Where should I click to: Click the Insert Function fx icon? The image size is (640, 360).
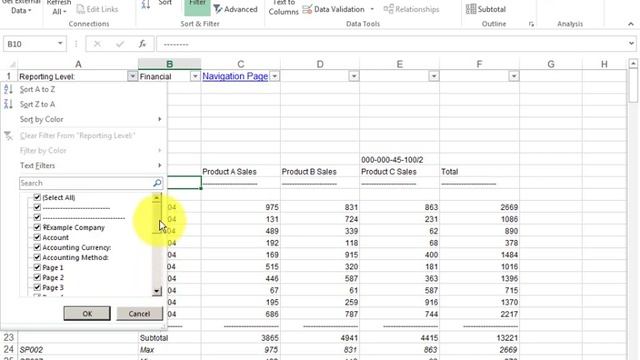coord(142,44)
